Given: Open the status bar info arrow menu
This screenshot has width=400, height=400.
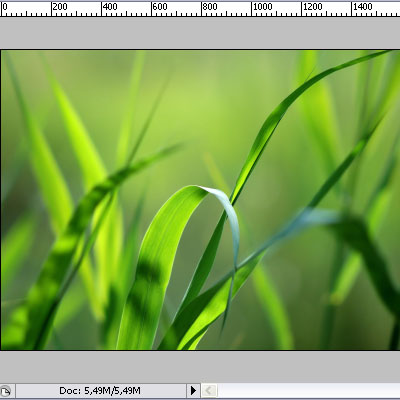Looking at the screenshot, I should pos(193,390).
